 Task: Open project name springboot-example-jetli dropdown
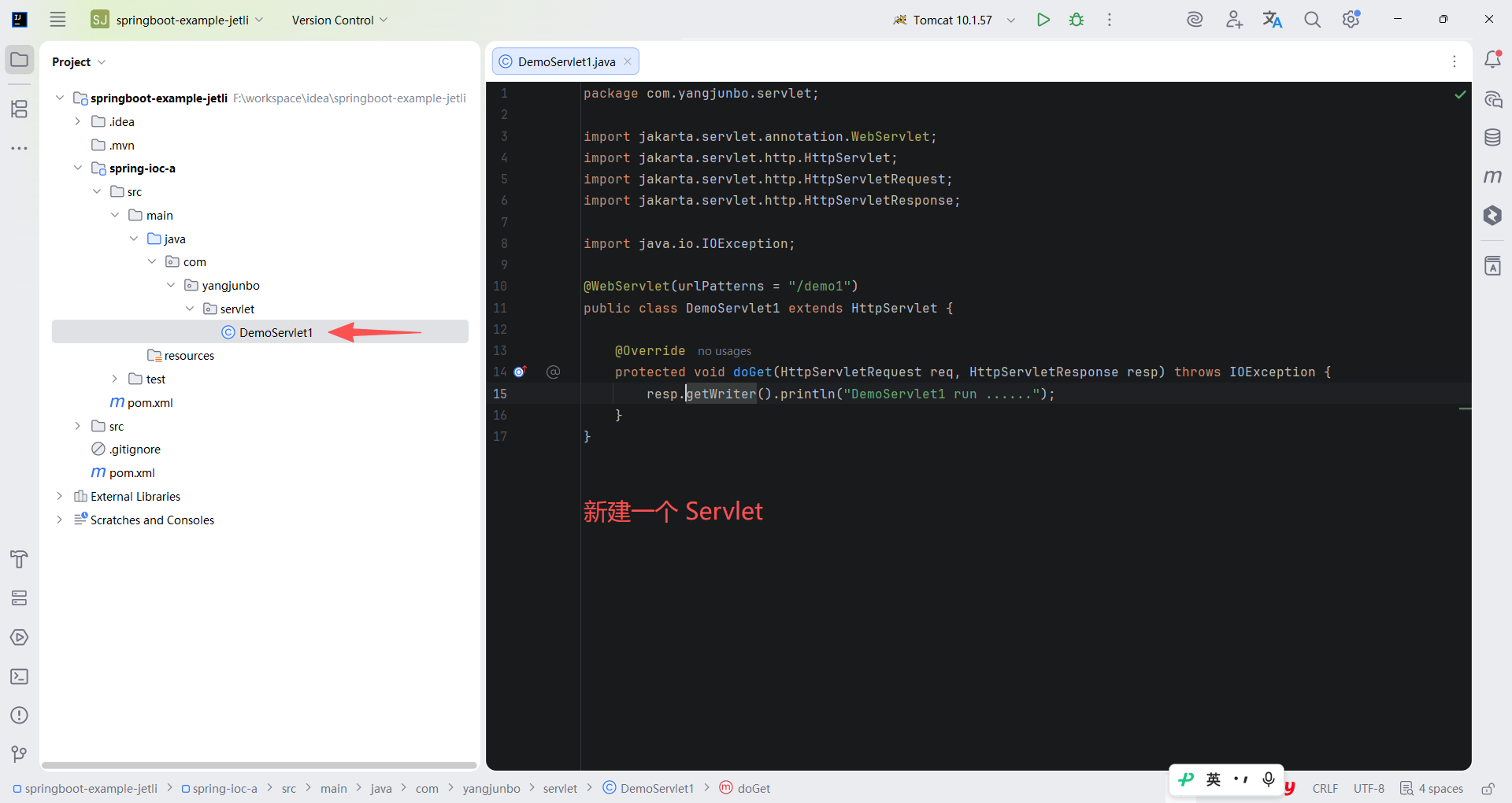pyautogui.click(x=177, y=20)
